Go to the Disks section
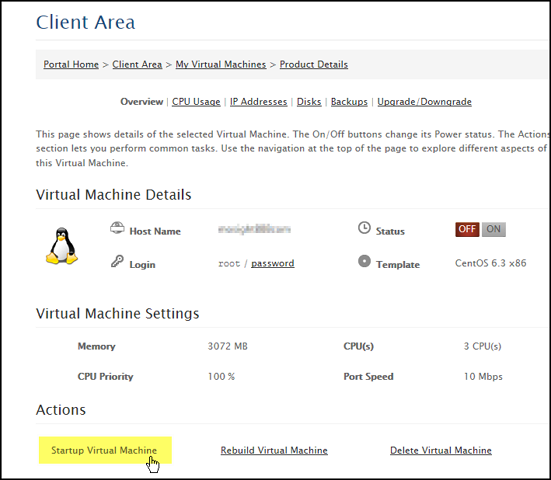This screenshot has height=480, width=551. point(309,102)
